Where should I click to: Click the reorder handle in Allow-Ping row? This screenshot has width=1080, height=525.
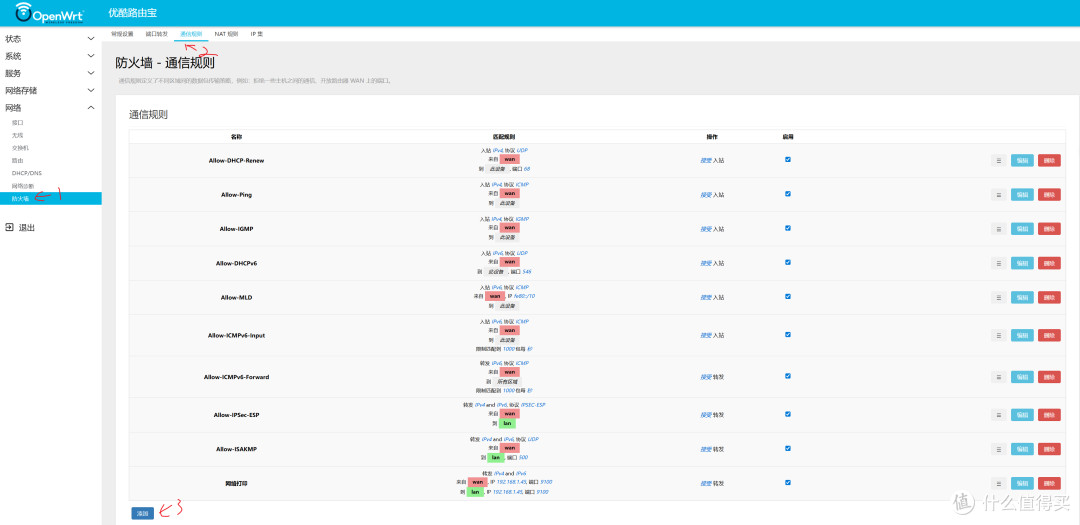click(998, 195)
